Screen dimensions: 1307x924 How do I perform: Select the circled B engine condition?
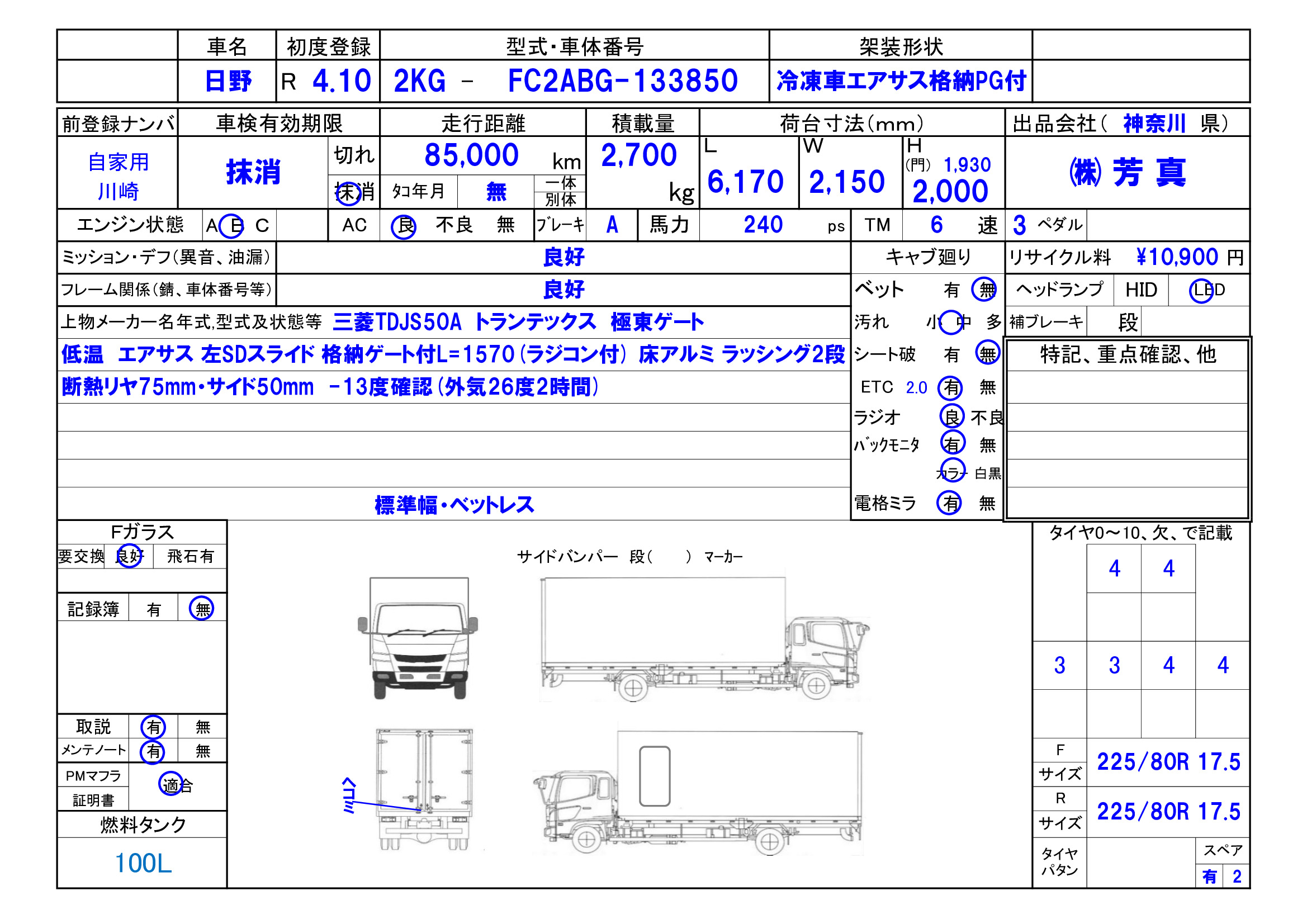tap(232, 226)
